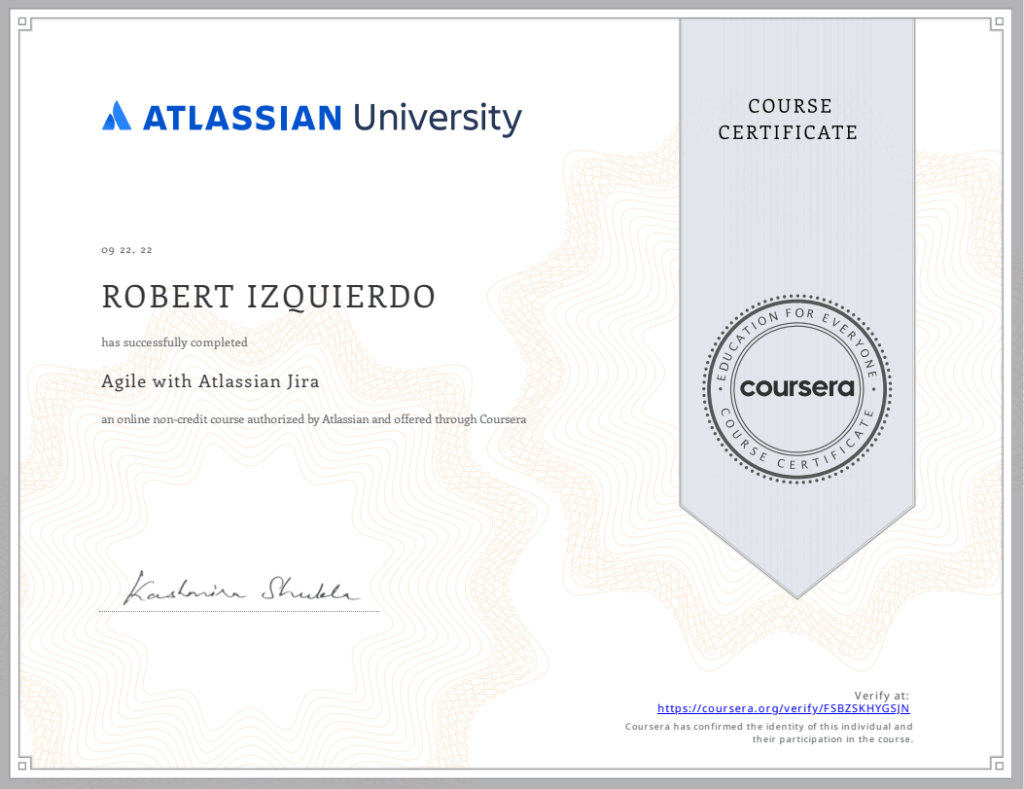
Task: Click the Coursera identity confirmation note
Action: click(x=768, y=732)
